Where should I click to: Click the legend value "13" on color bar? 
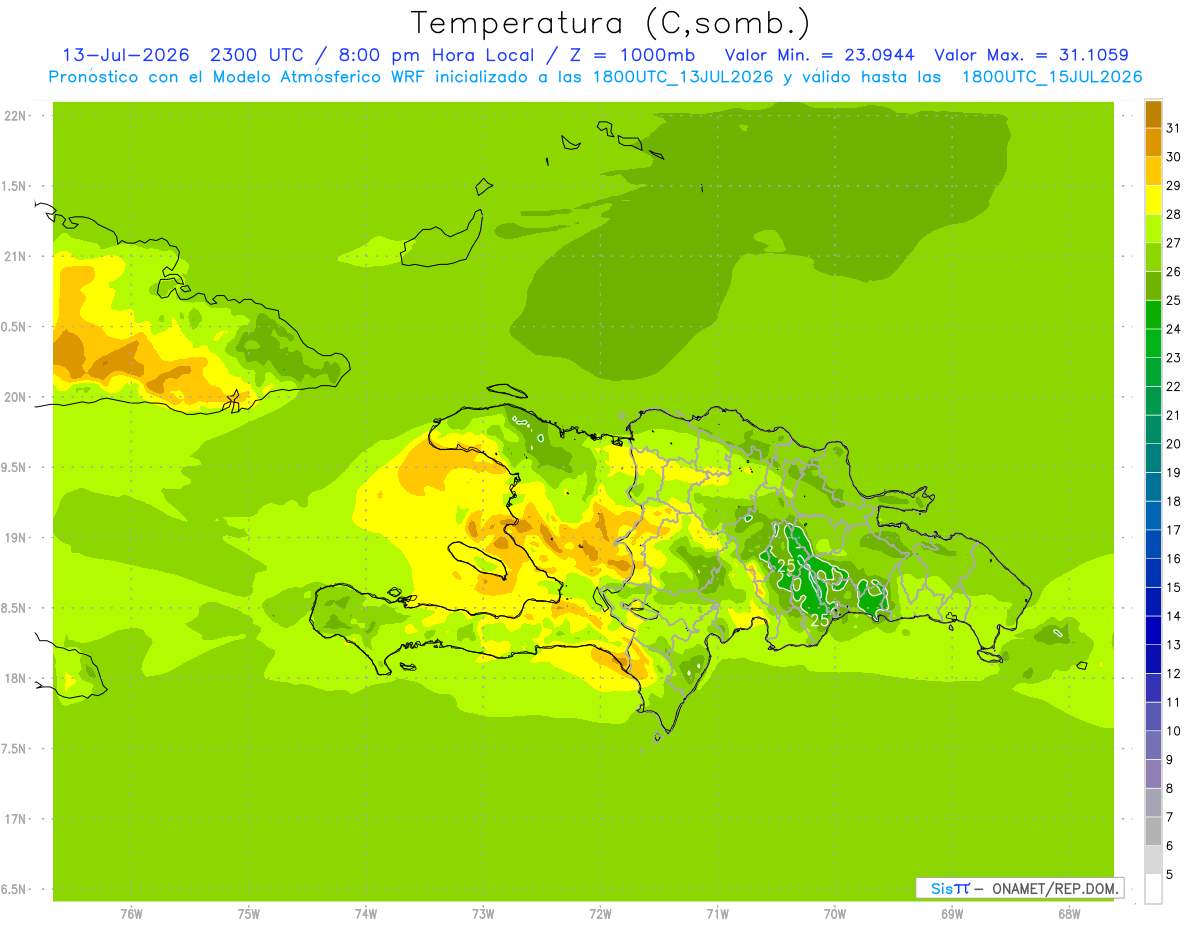(x=1174, y=645)
